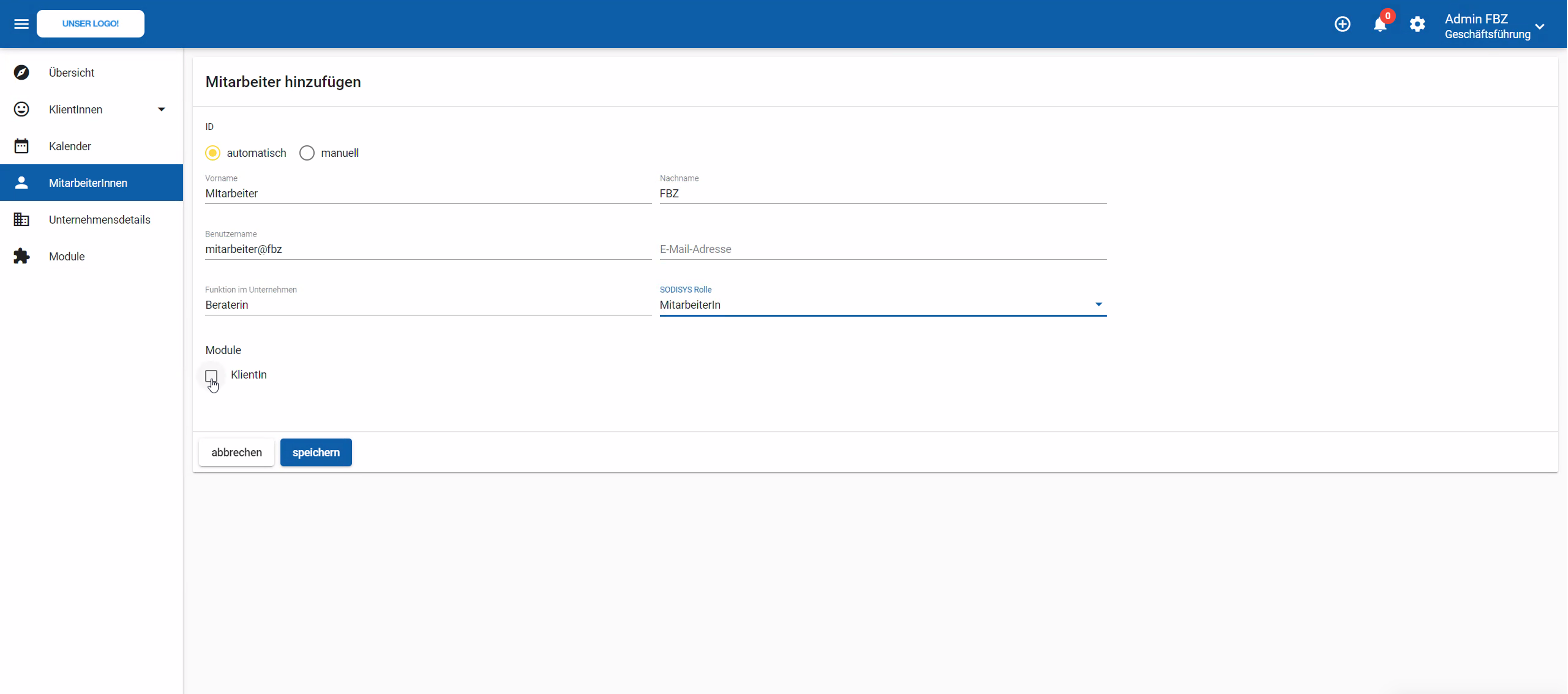Click the Module puzzle icon
Screen dimensions: 1568x694
[x=21, y=256]
